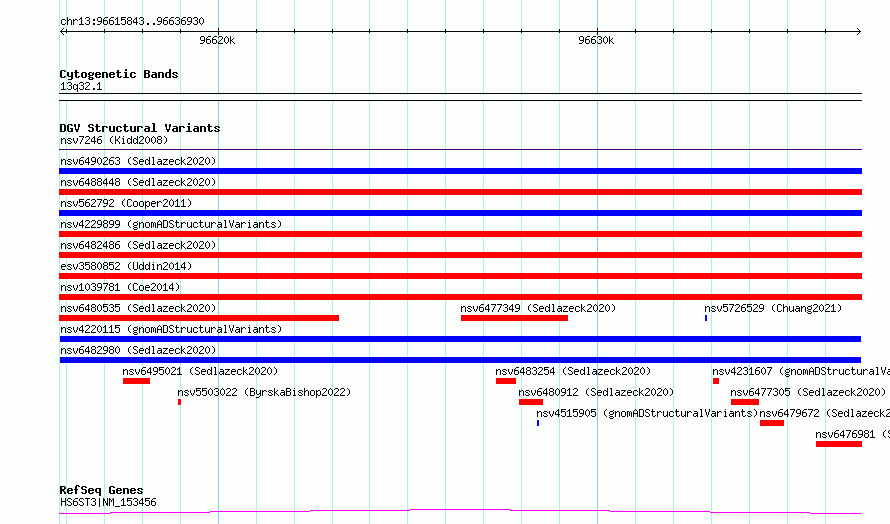
Task: Click the Cytogenetic Bands track title
Action: [x=119, y=74]
